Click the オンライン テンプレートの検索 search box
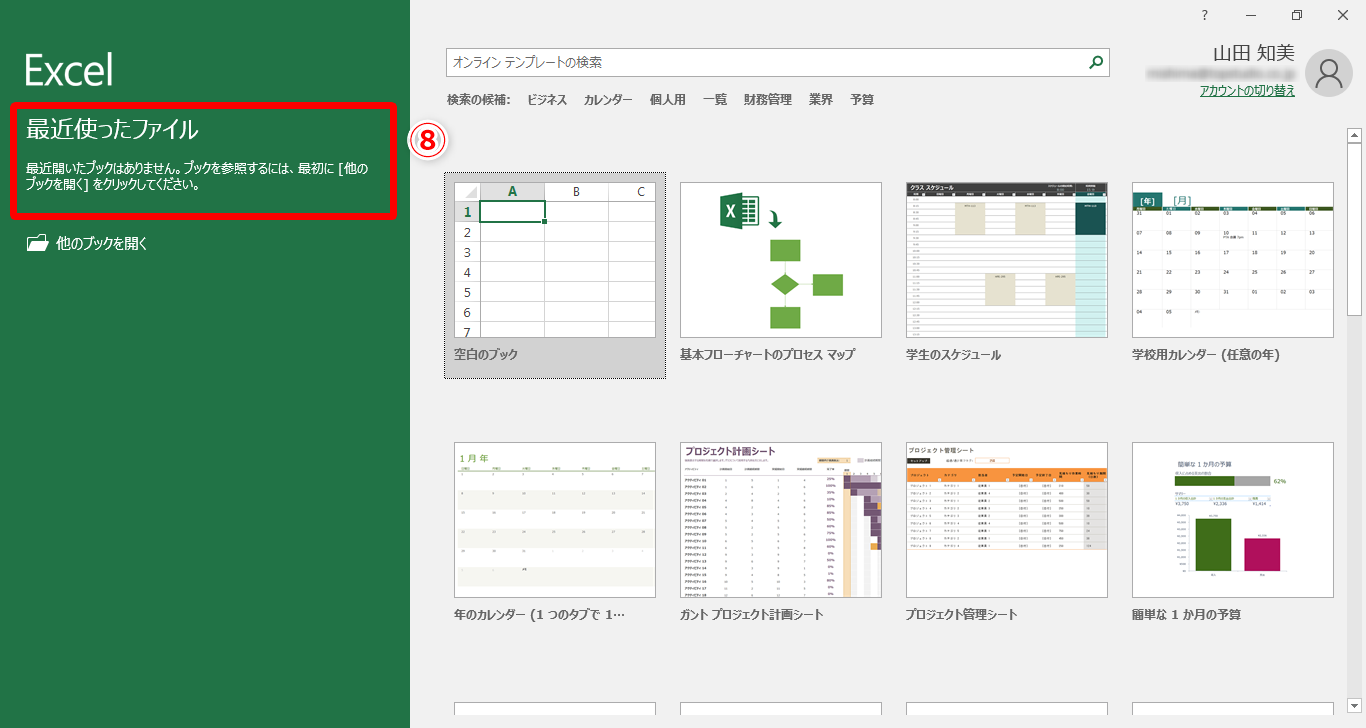This screenshot has width=1366, height=728. (777, 62)
